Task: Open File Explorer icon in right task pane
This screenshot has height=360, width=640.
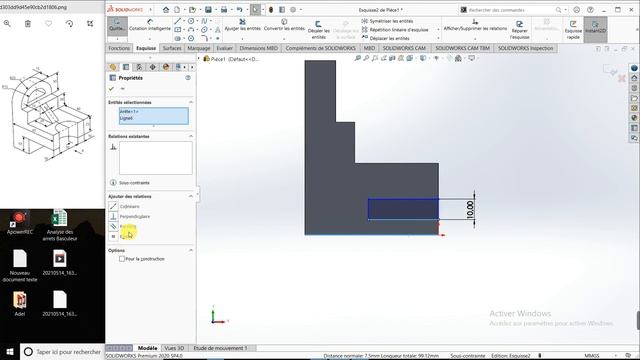Action: [x=634, y=98]
